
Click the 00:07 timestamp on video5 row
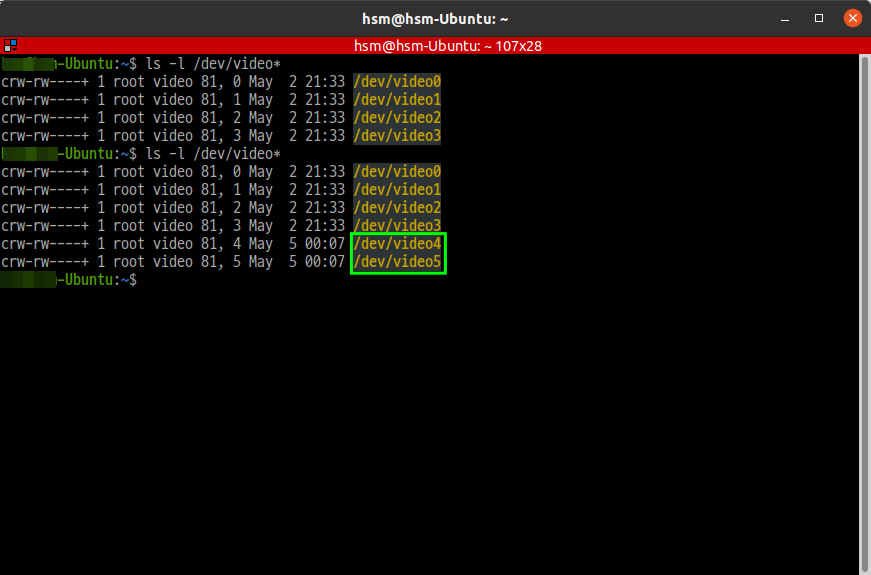[x=325, y=262]
